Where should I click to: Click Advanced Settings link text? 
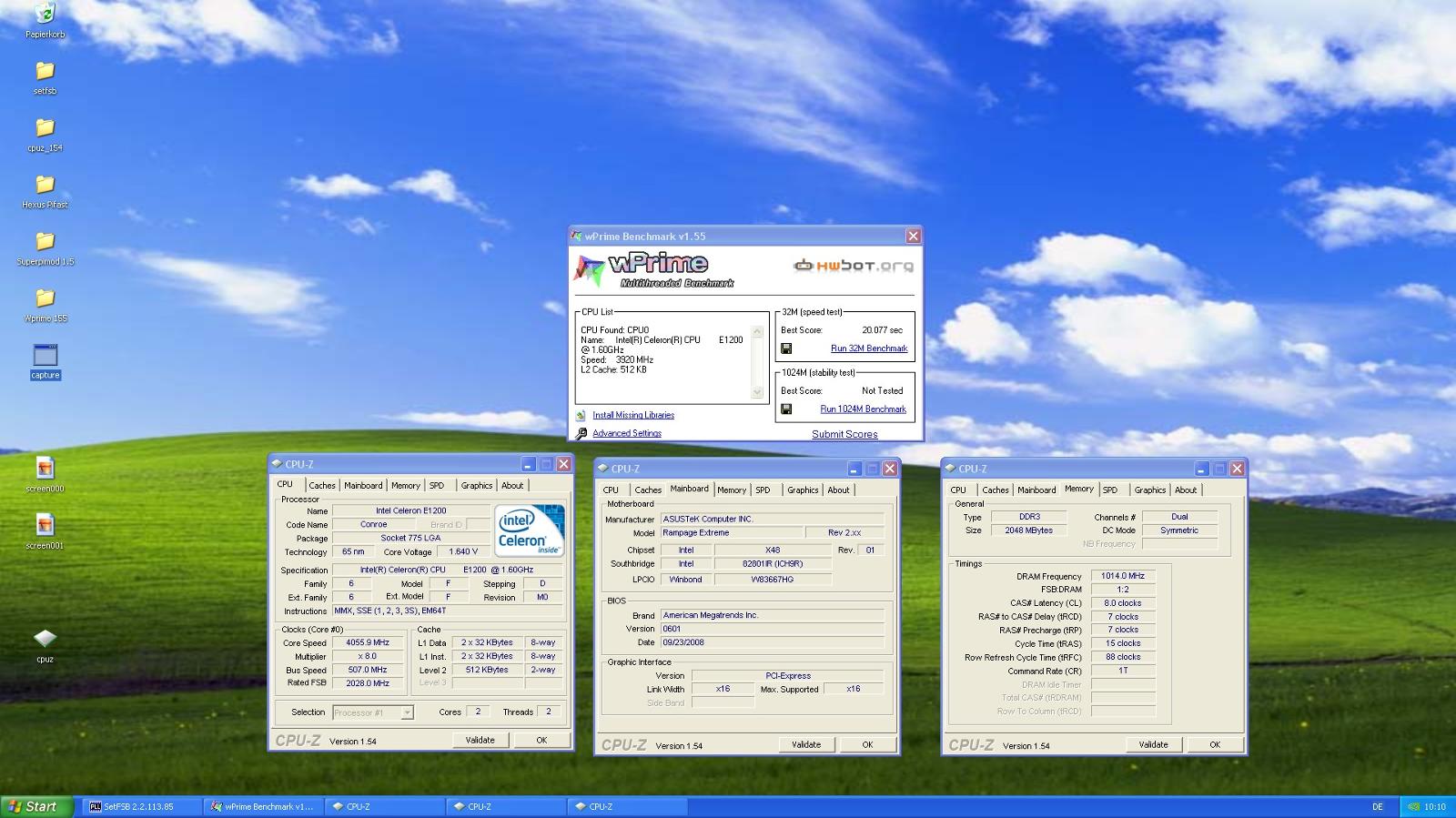pos(627,433)
